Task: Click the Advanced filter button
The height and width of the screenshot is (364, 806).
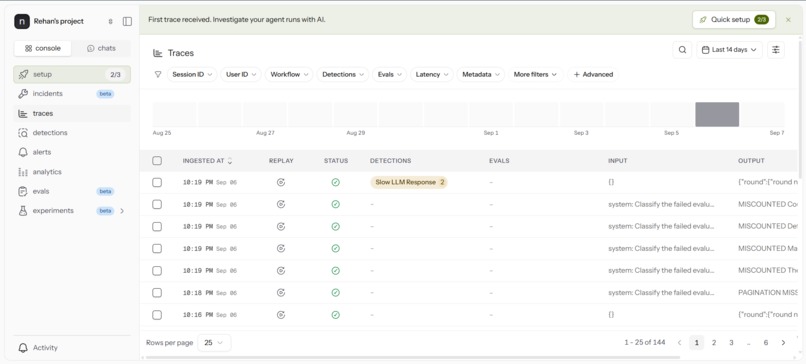Action: tap(593, 75)
